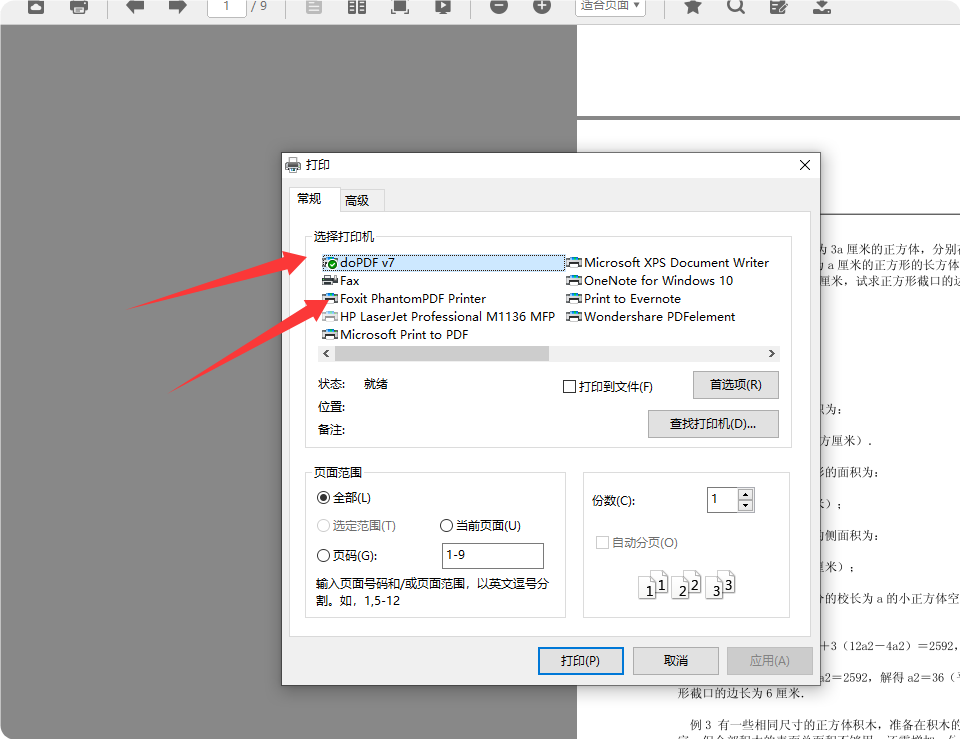Go back using the previous view arrow
The width and height of the screenshot is (960, 739).
pyautogui.click(x=134, y=9)
